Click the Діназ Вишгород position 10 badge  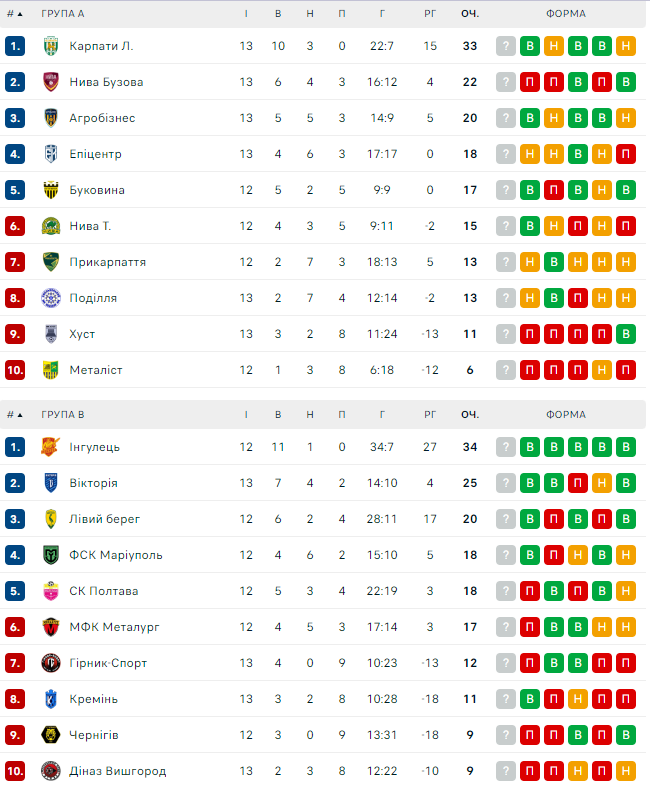[14, 771]
